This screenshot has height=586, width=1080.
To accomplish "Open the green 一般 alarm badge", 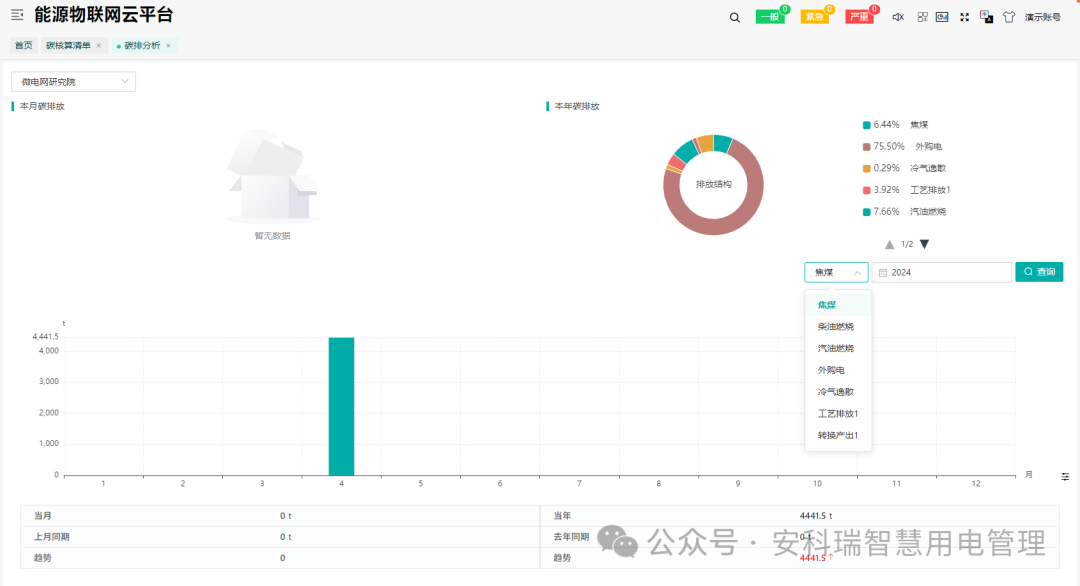I will (770, 17).
